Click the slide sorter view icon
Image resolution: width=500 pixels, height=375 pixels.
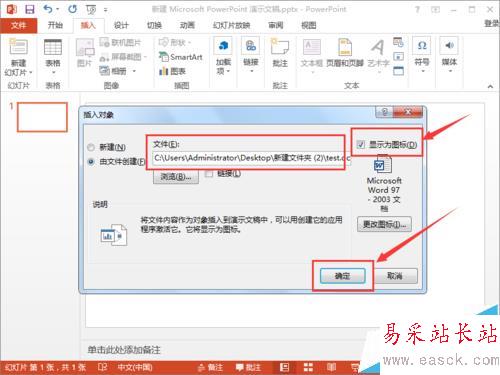coord(308,367)
